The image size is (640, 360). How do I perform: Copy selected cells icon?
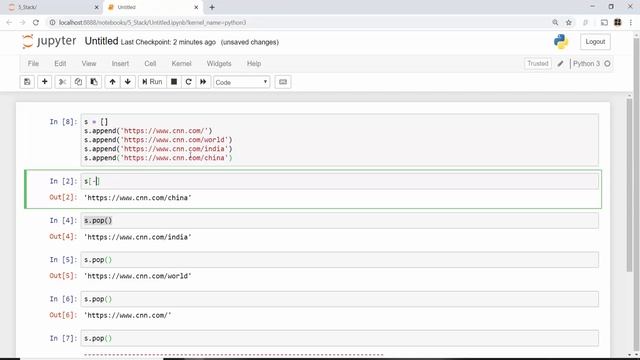tap(78, 82)
